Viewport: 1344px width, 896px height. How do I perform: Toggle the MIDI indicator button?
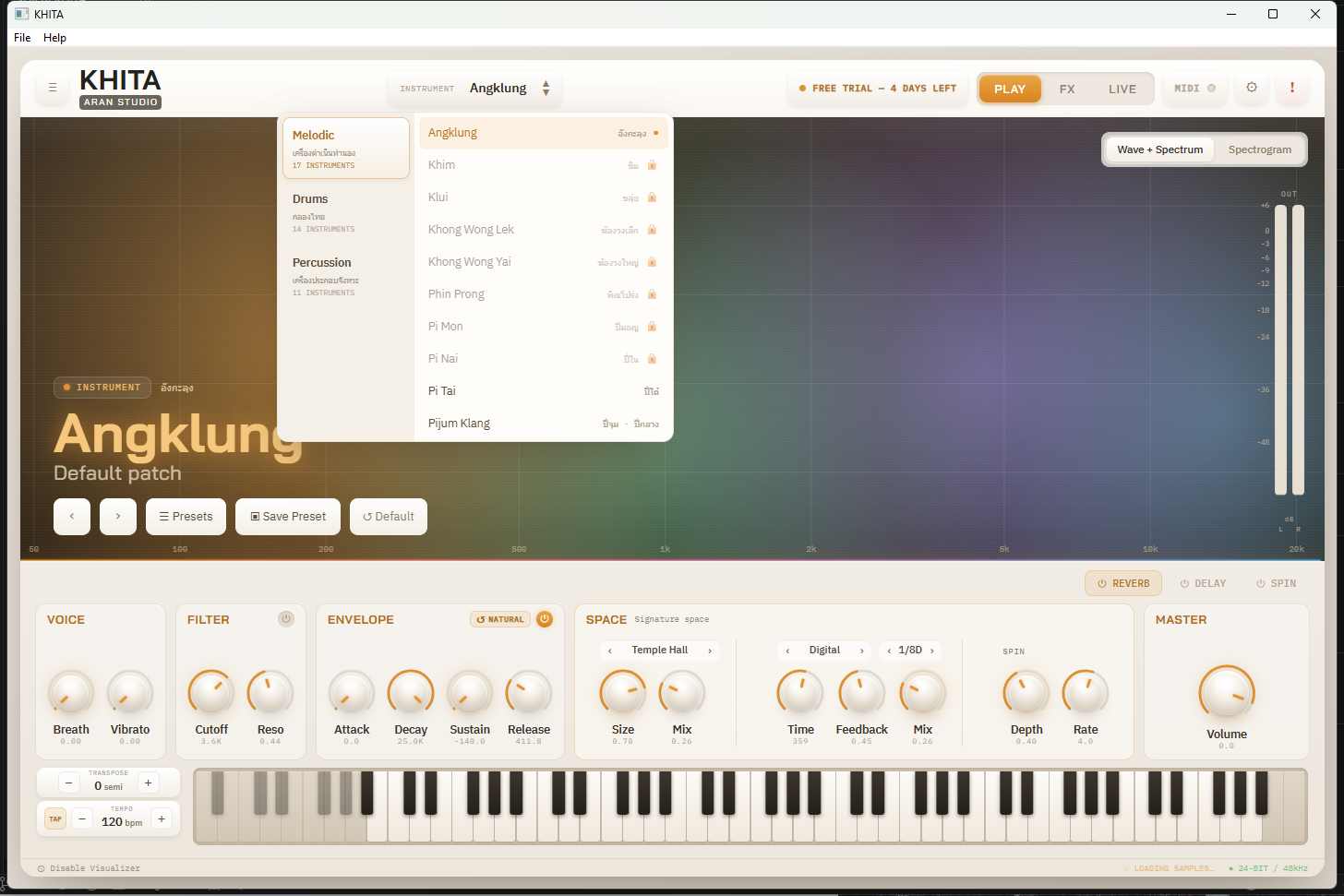click(x=1194, y=89)
